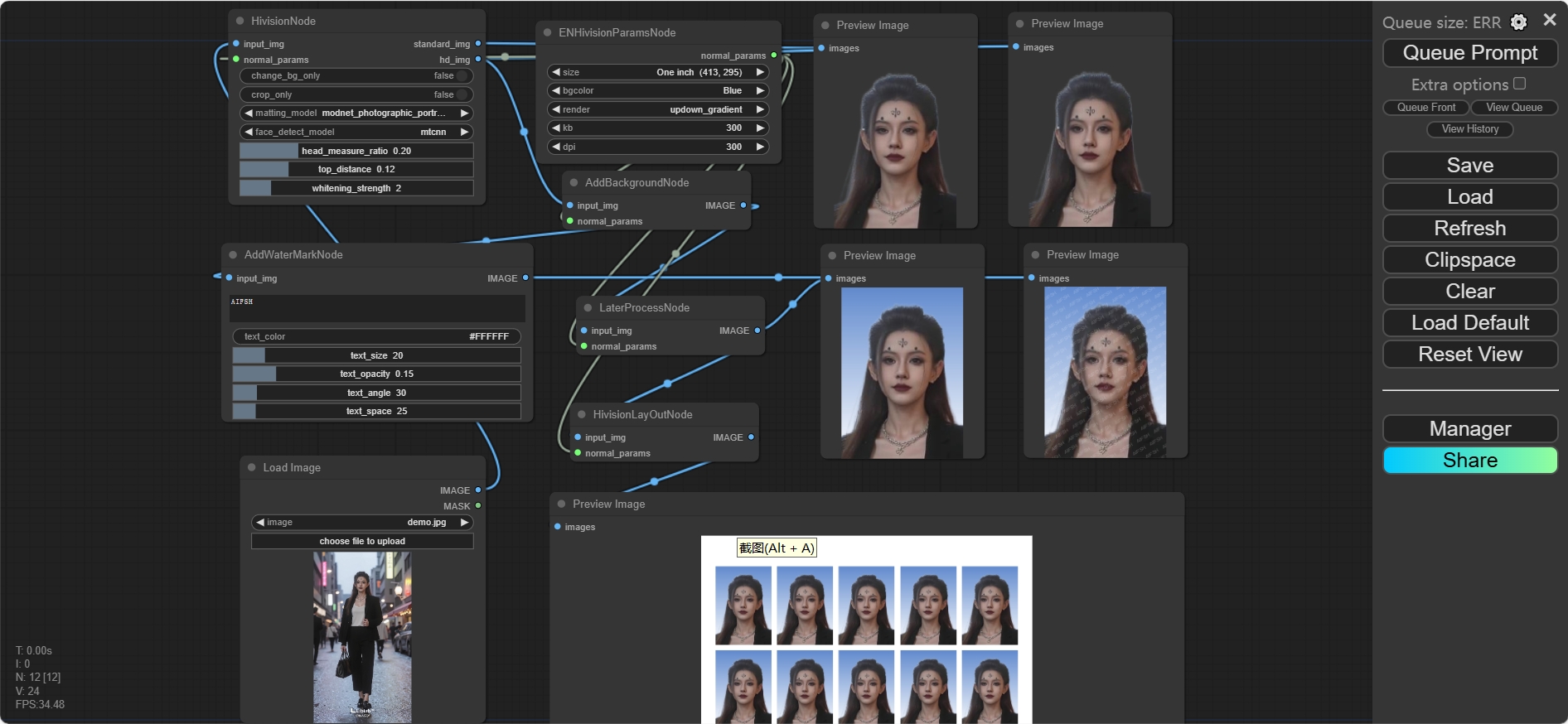Click next arrow on image demo.jpg

[x=465, y=522]
